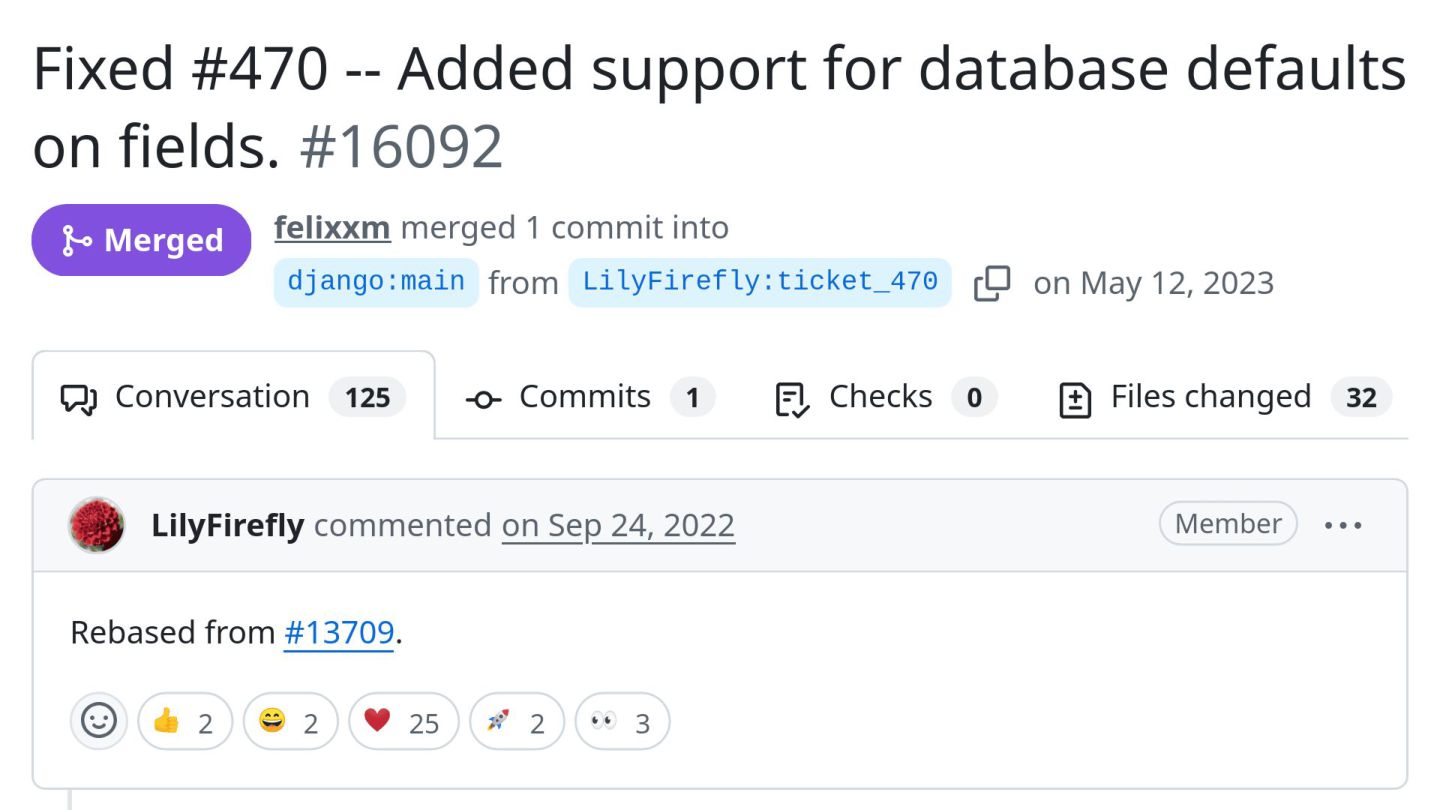Open the add reaction smiley picker
Viewport: 1440px width, 810px height.
pos(99,721)
